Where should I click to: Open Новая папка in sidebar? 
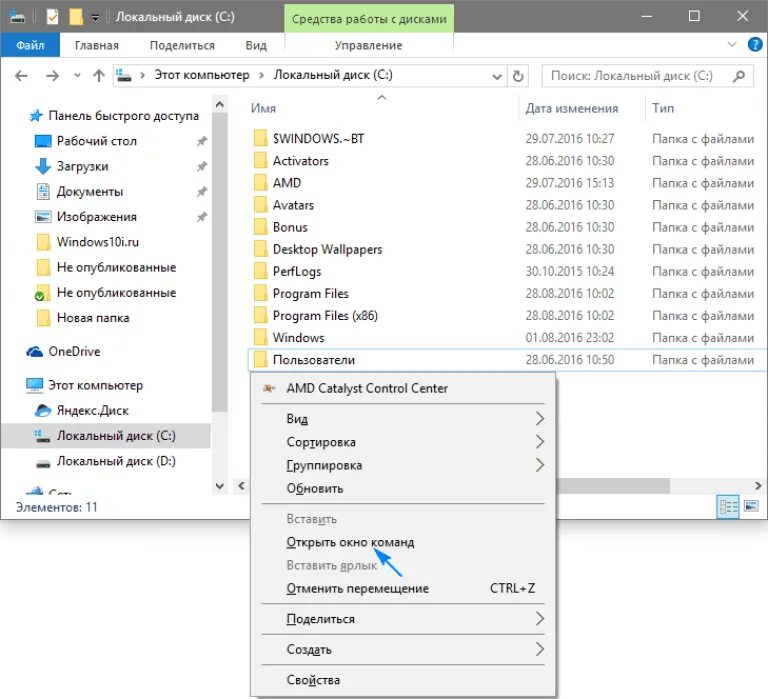pos(93,318)
